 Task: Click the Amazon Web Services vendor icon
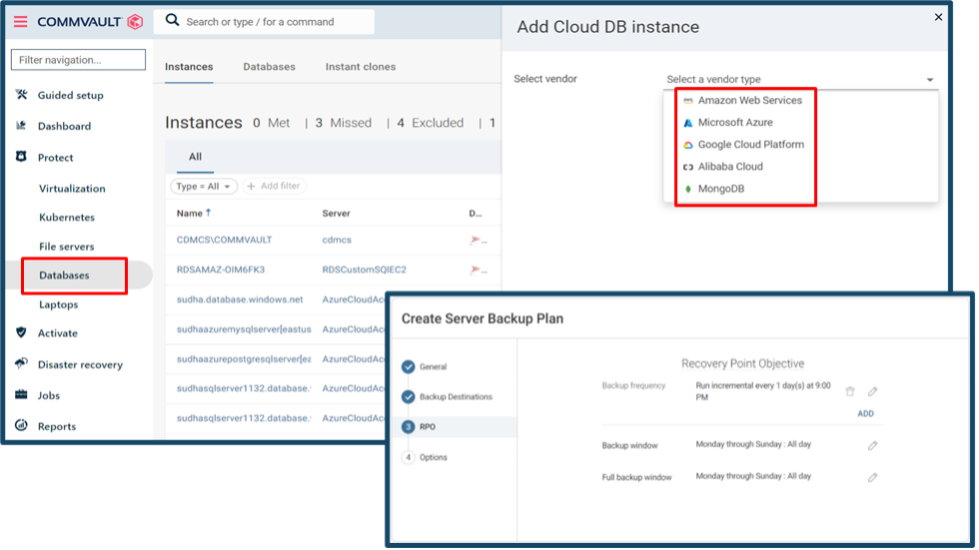[688, 101]
